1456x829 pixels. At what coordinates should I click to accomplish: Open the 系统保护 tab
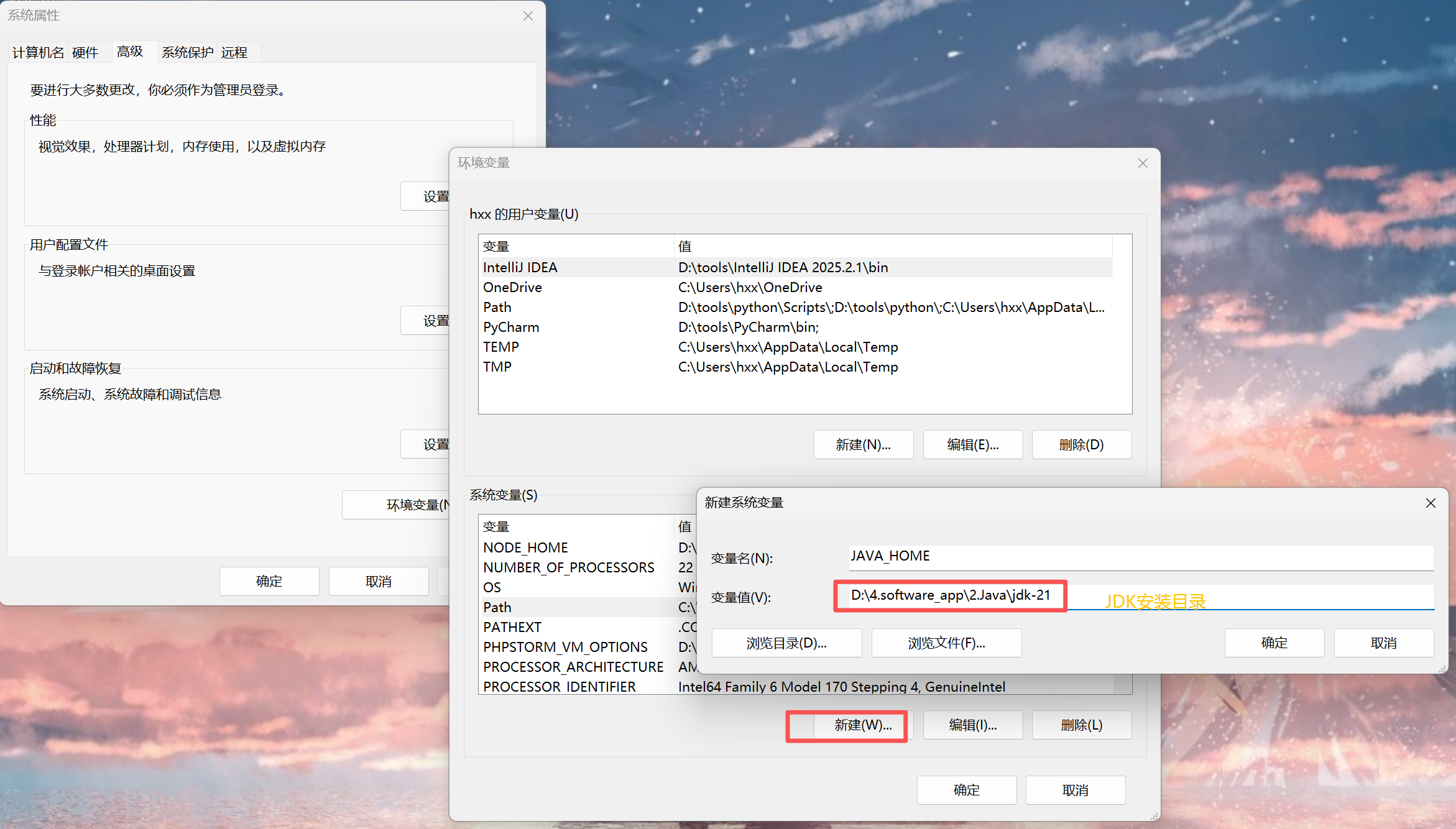[187, 52]
